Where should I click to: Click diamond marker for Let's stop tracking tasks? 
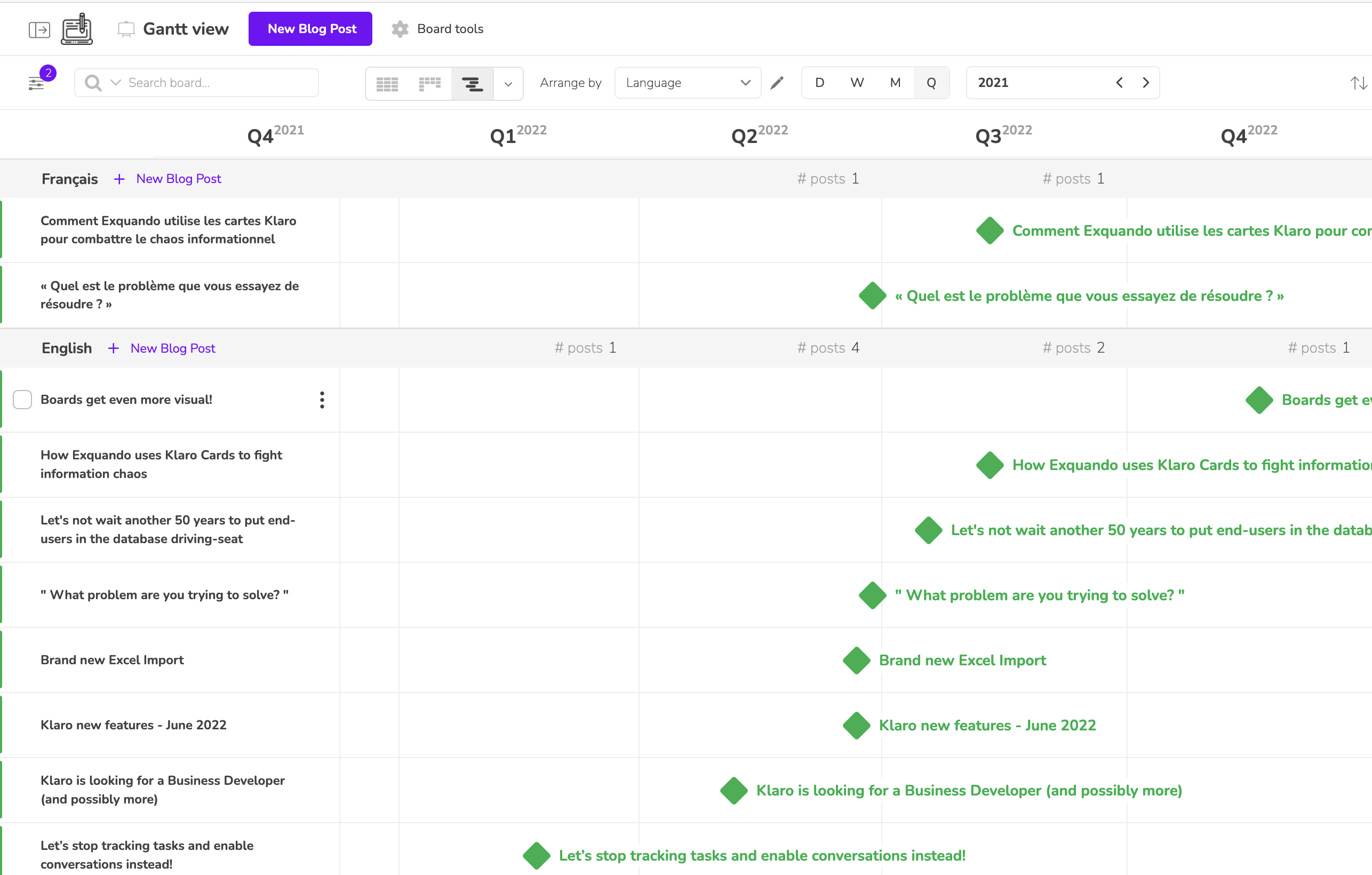pyautogui.click(x=537, y=856)
